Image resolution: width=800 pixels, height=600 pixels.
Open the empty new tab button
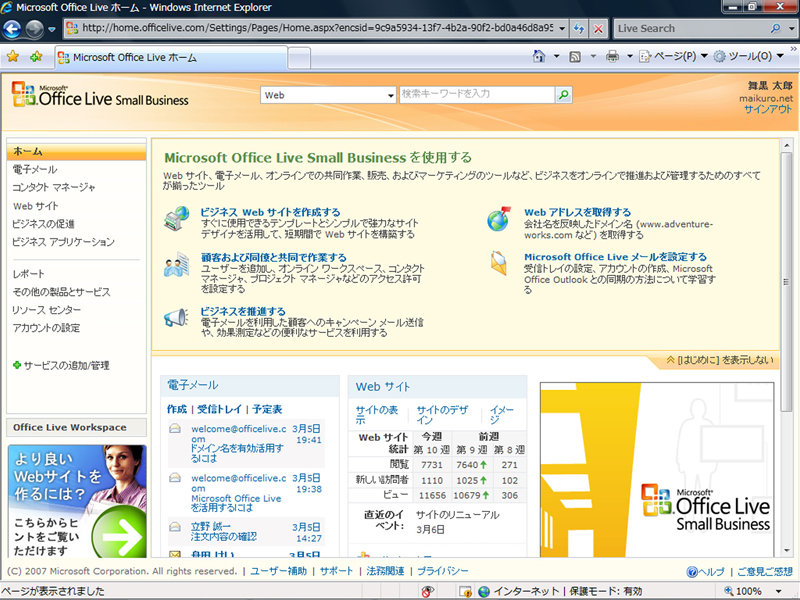coord(299,58)
